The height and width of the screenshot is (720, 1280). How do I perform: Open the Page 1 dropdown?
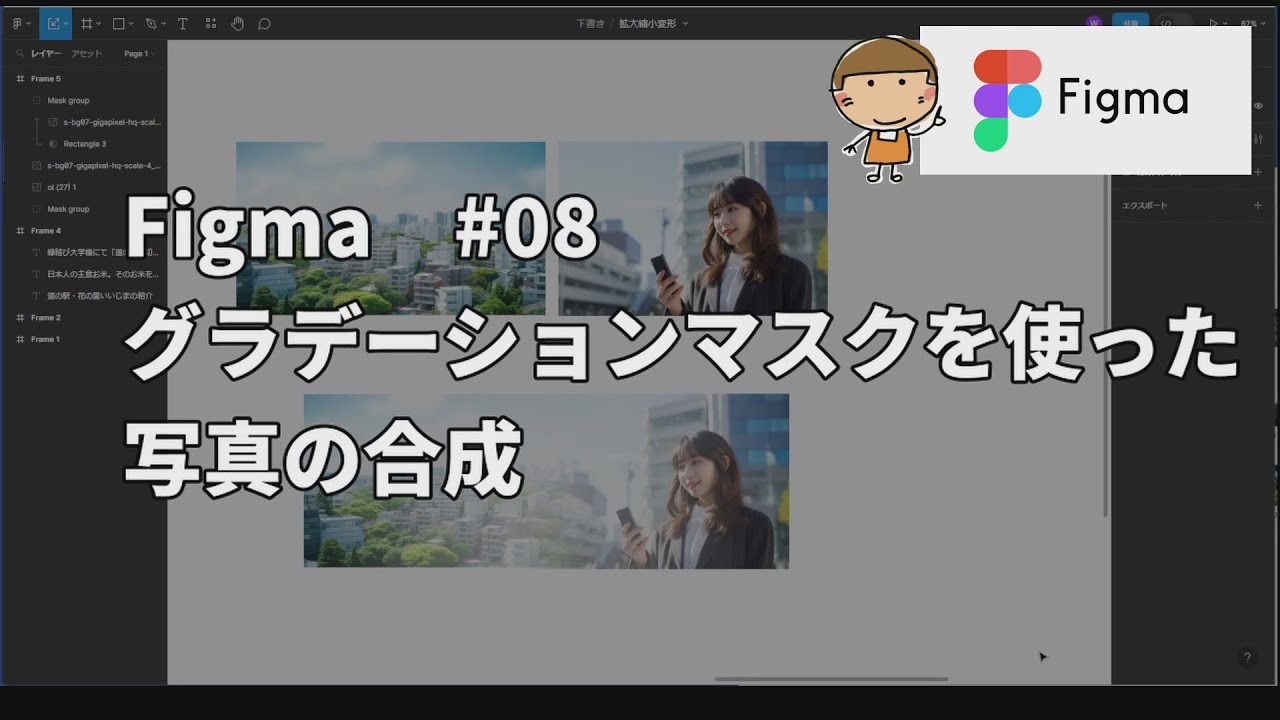(138, 54)
